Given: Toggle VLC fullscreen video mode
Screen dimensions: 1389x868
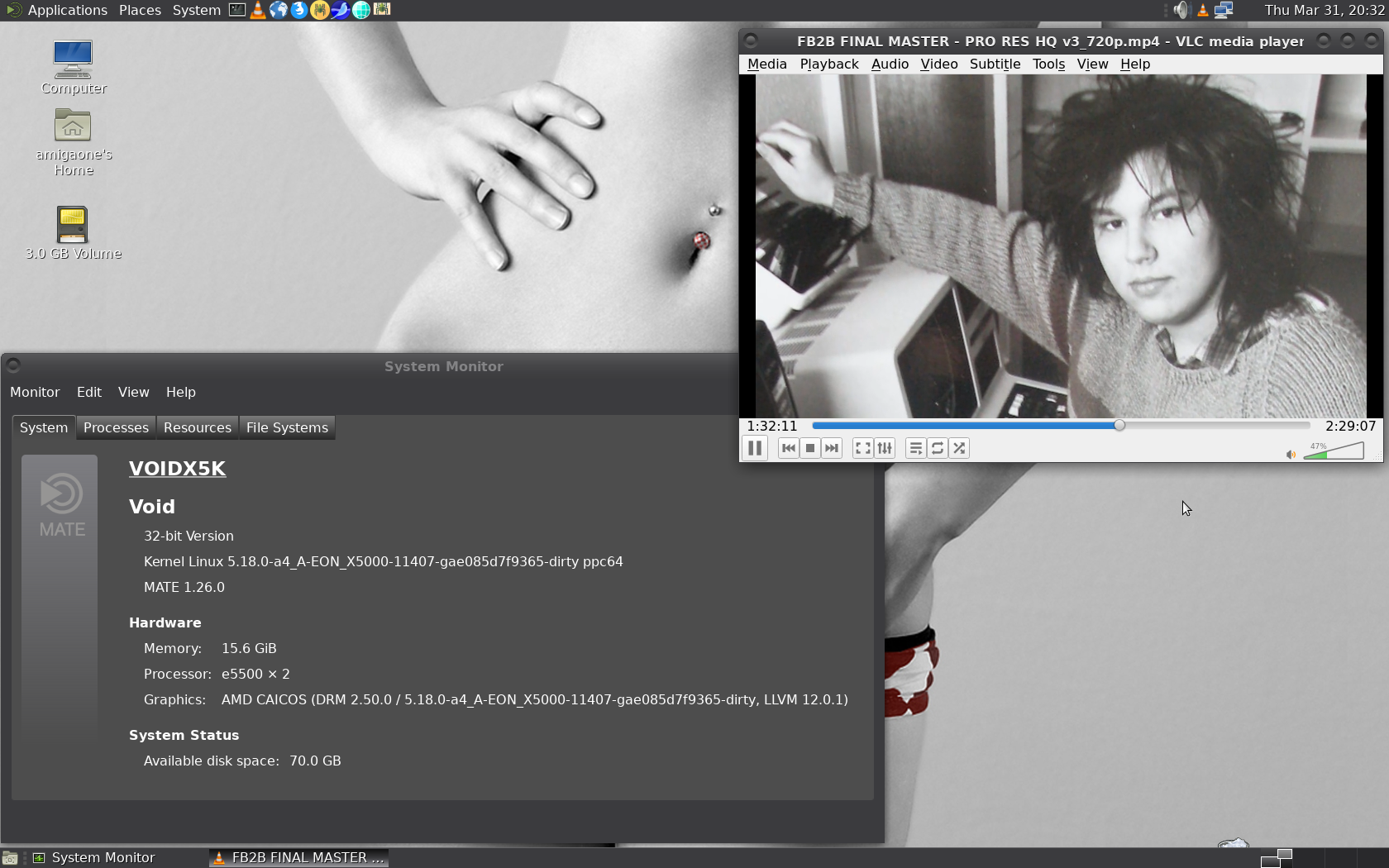Looking at the screenshot, I should click(863, 448).
